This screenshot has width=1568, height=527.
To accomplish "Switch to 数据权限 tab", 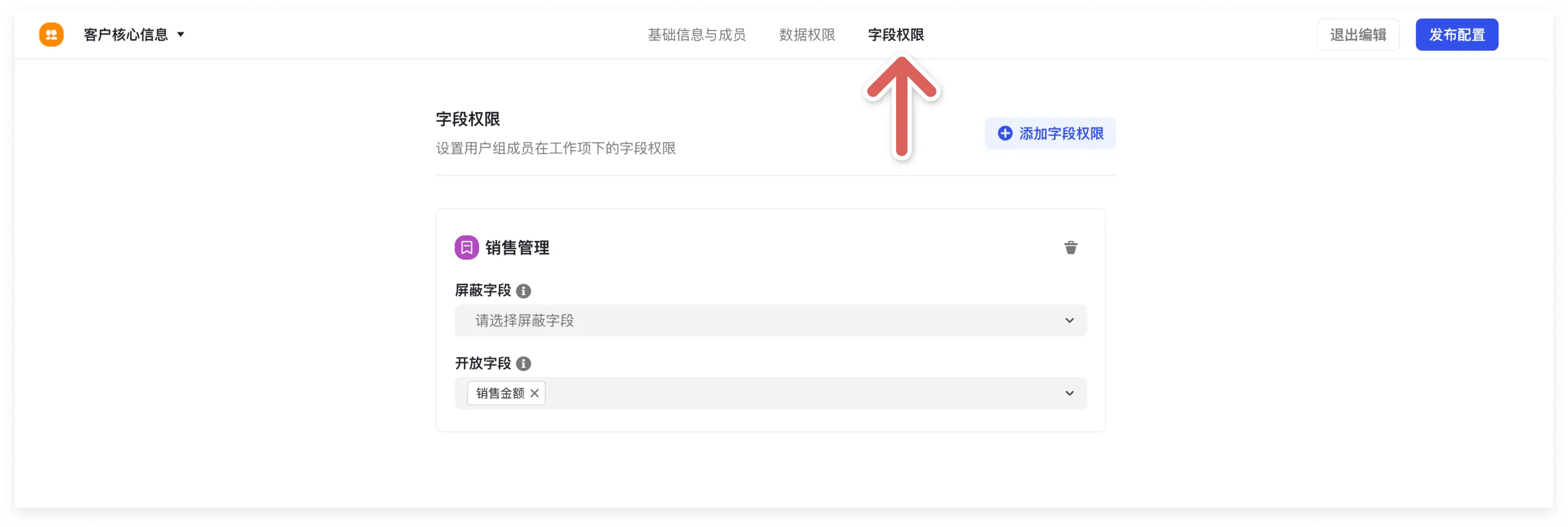I will 806,35.
